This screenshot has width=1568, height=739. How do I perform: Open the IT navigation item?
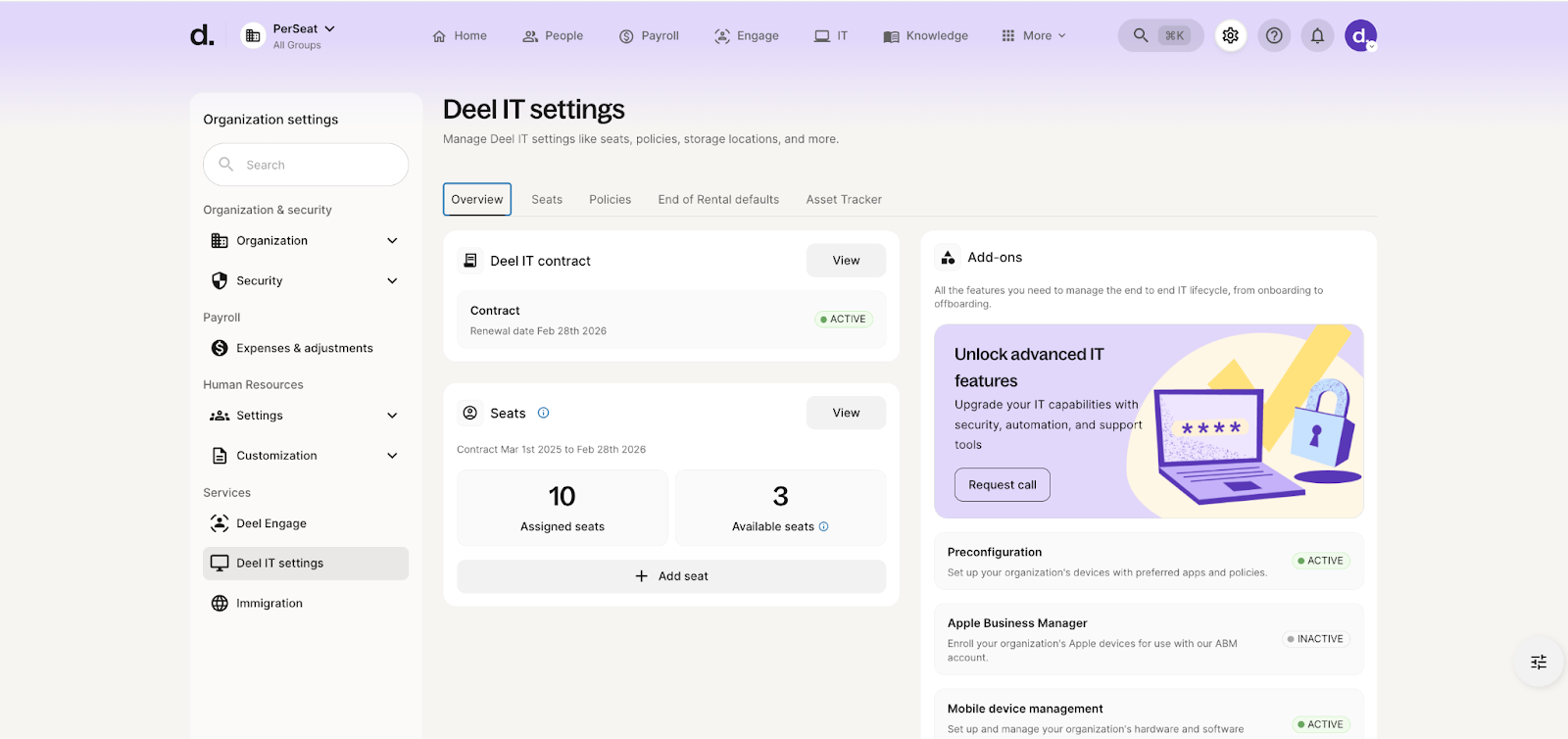pos(830,36)
